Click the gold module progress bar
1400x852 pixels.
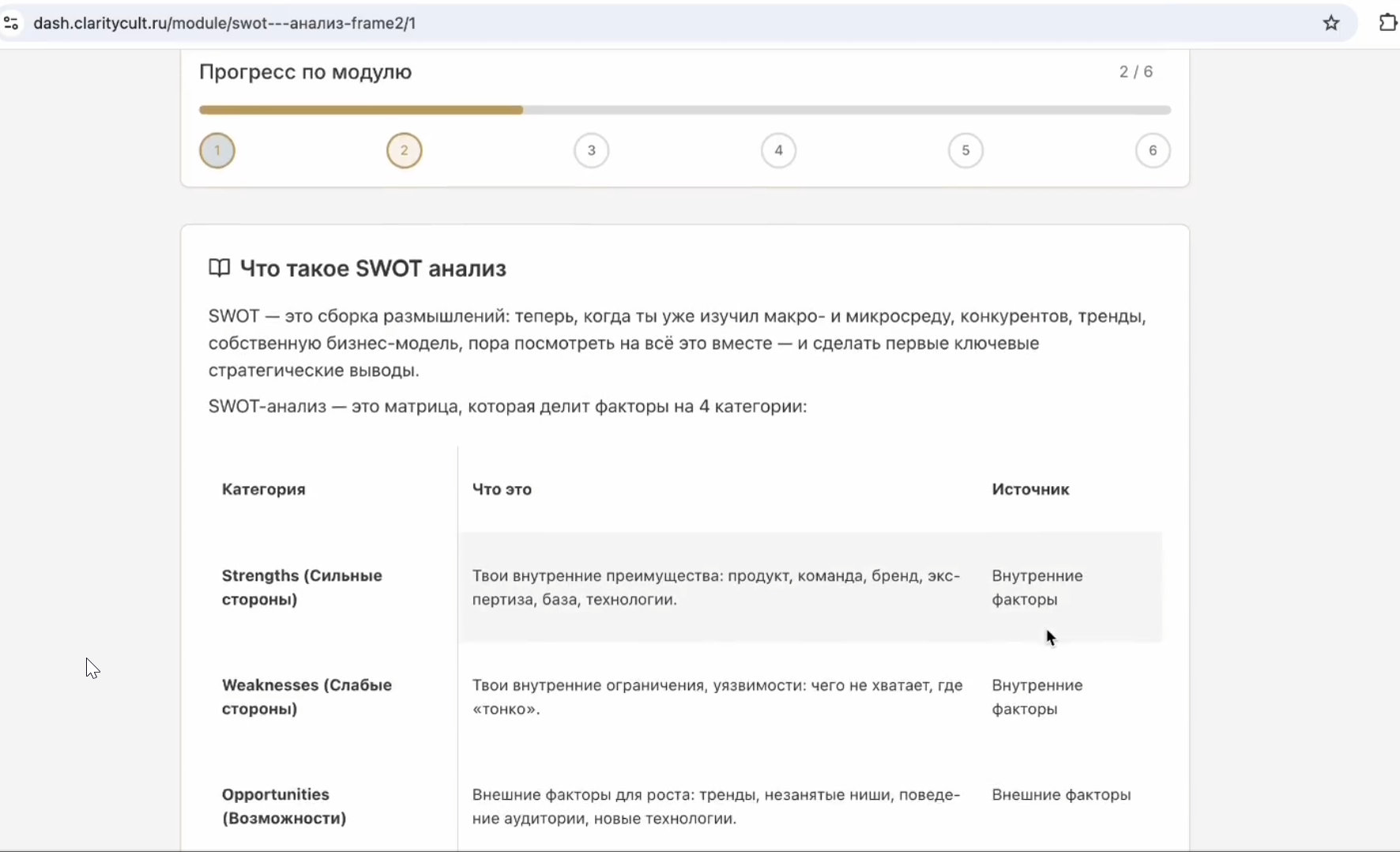(x=361, y=110)
